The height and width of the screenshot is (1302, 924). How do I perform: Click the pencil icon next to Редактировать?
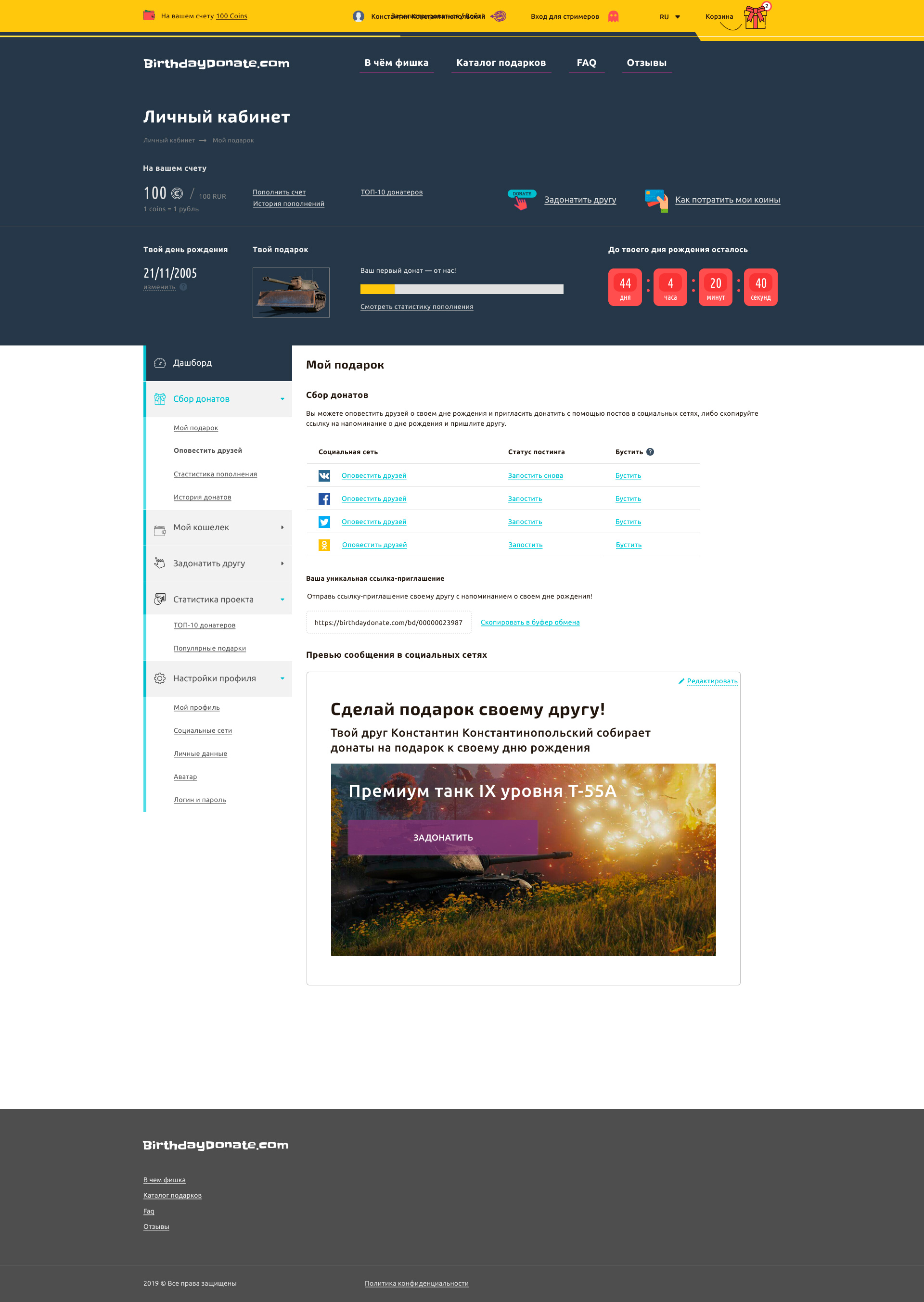(681, 681)
